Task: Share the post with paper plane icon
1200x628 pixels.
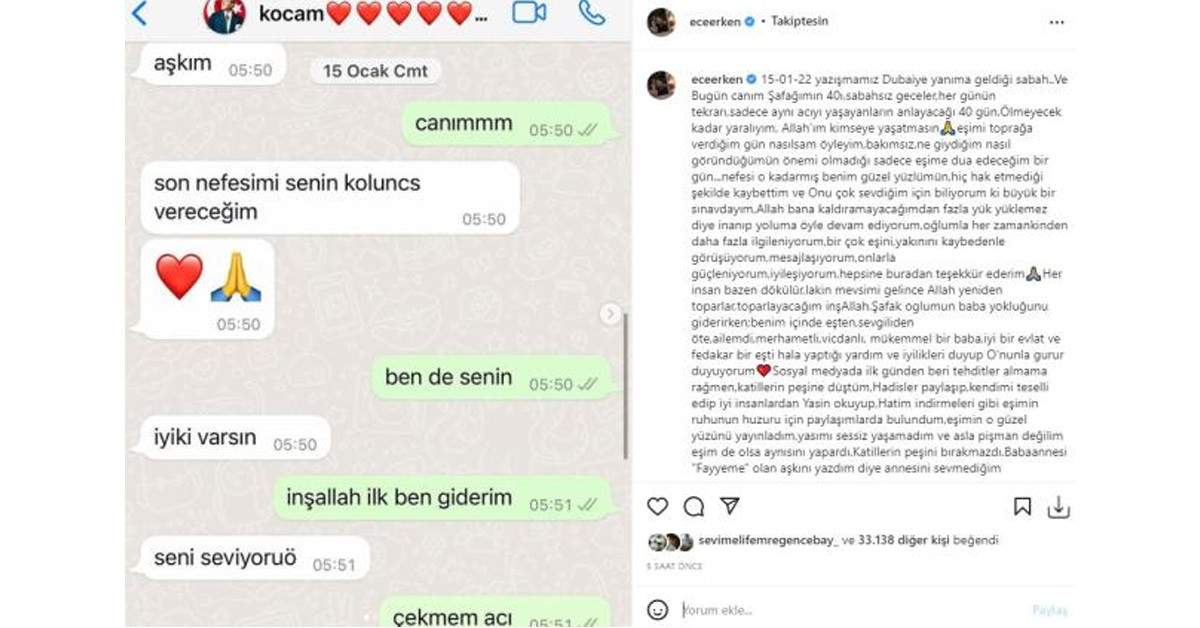Action: coord(730,506)
